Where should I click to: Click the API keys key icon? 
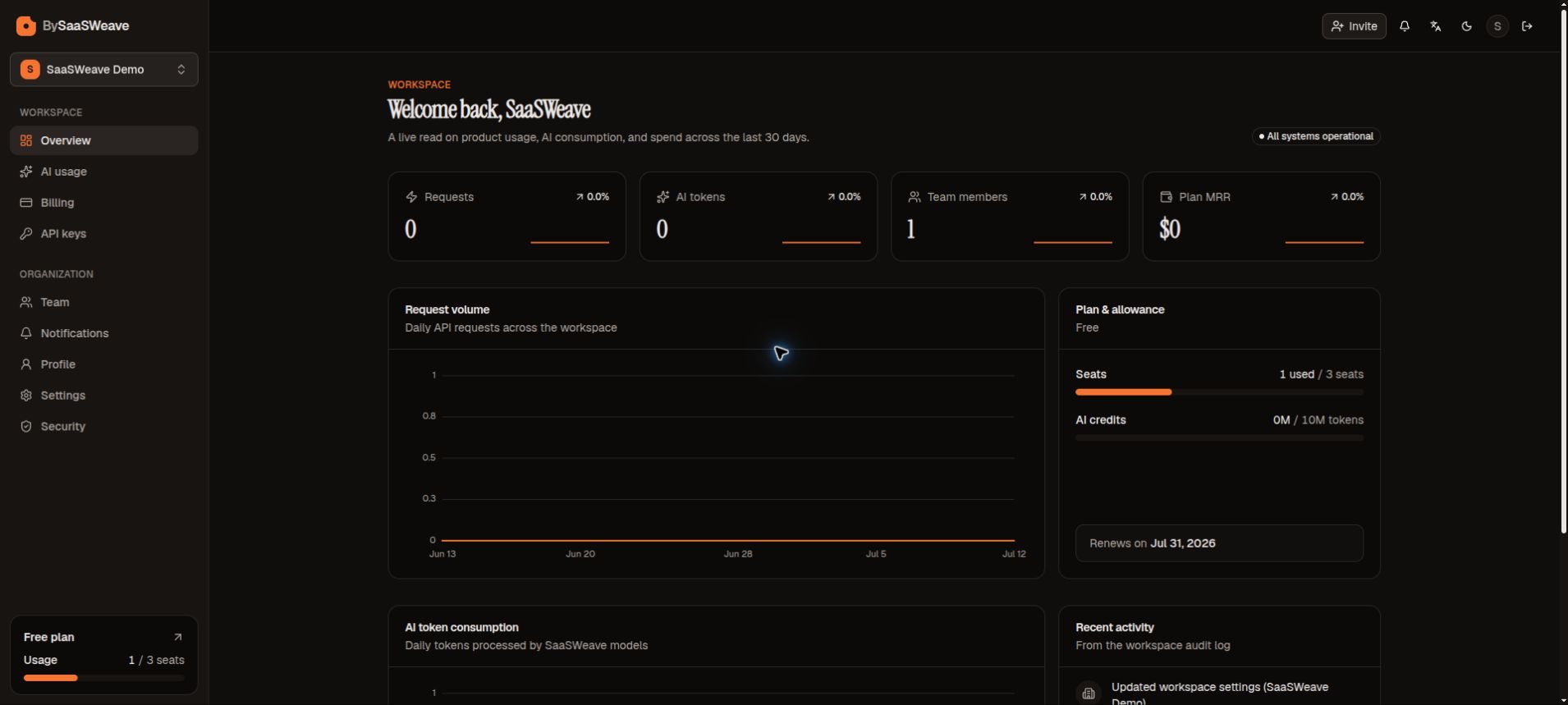coord(26,234)
